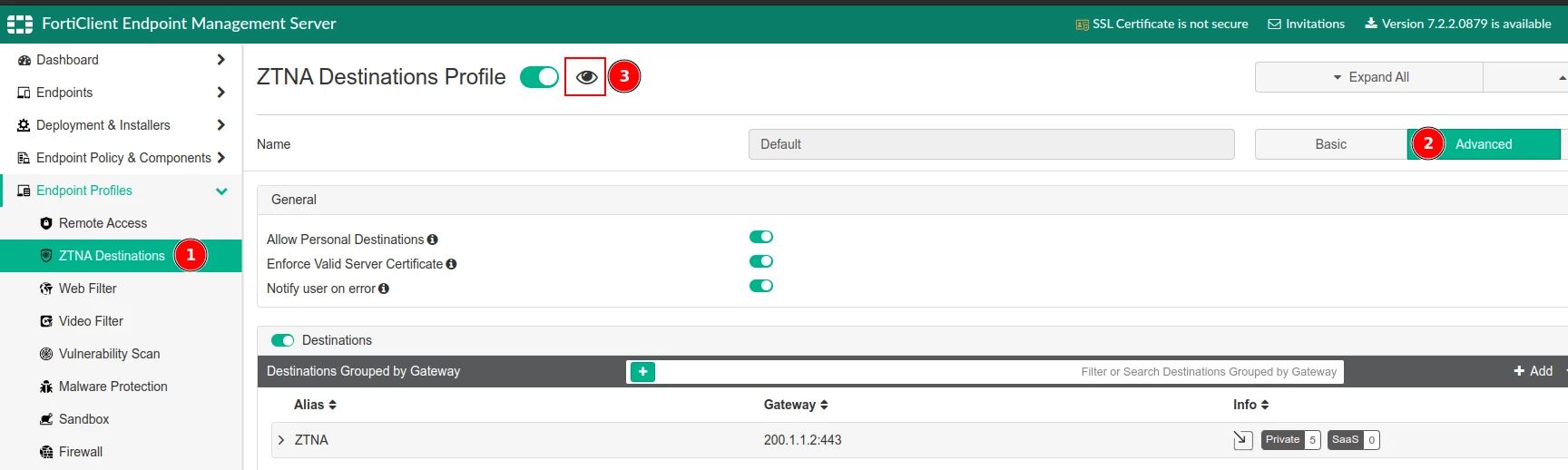Click the version download icon

coord(1371,24)
